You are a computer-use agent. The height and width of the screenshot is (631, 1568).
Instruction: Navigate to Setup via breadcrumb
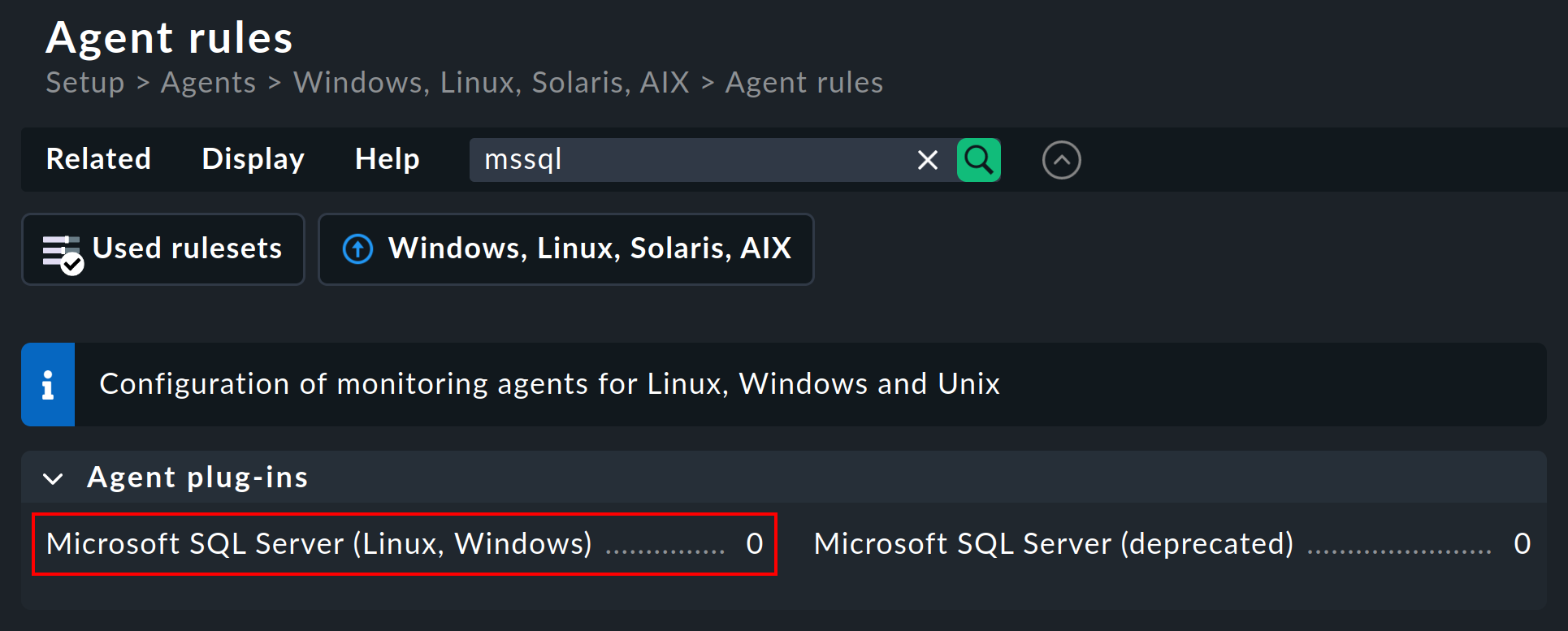click(x=84, y=82)
